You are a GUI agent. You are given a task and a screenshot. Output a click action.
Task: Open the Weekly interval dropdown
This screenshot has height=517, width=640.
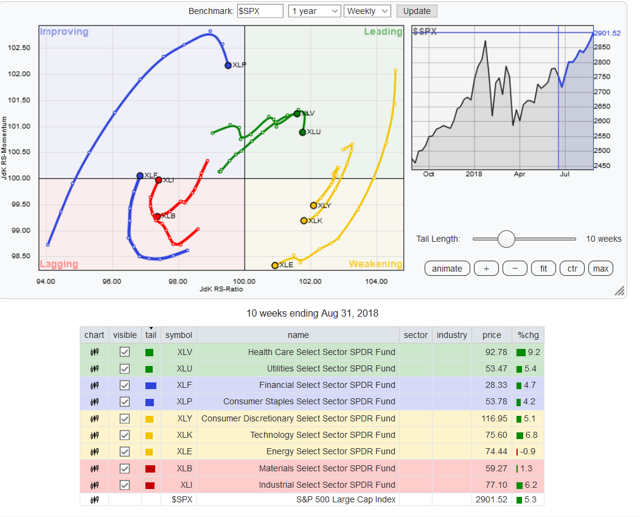pyautogui.click(x=367, y=11)
